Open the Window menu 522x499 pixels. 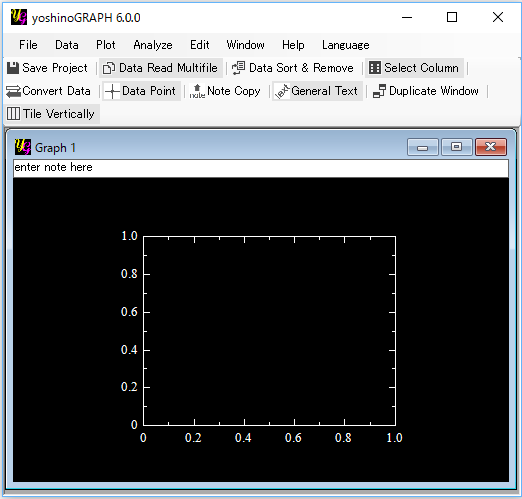245,45
